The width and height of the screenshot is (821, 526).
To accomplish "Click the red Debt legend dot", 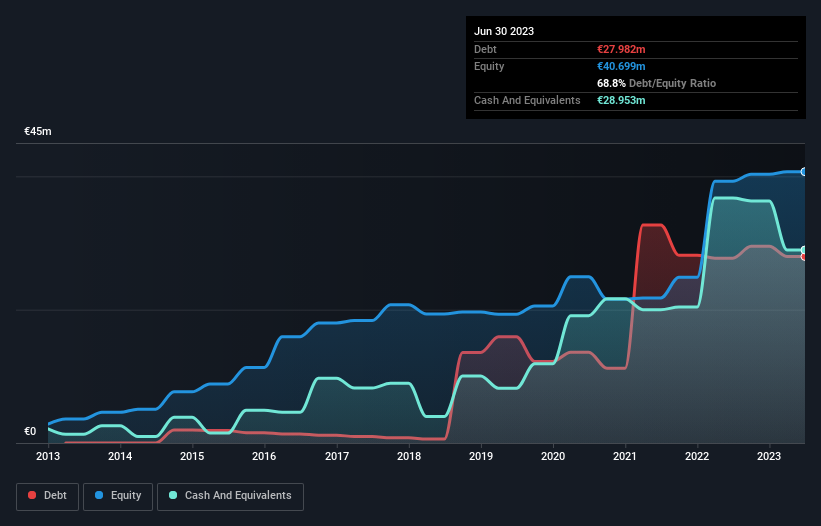I will coord(32,495).
